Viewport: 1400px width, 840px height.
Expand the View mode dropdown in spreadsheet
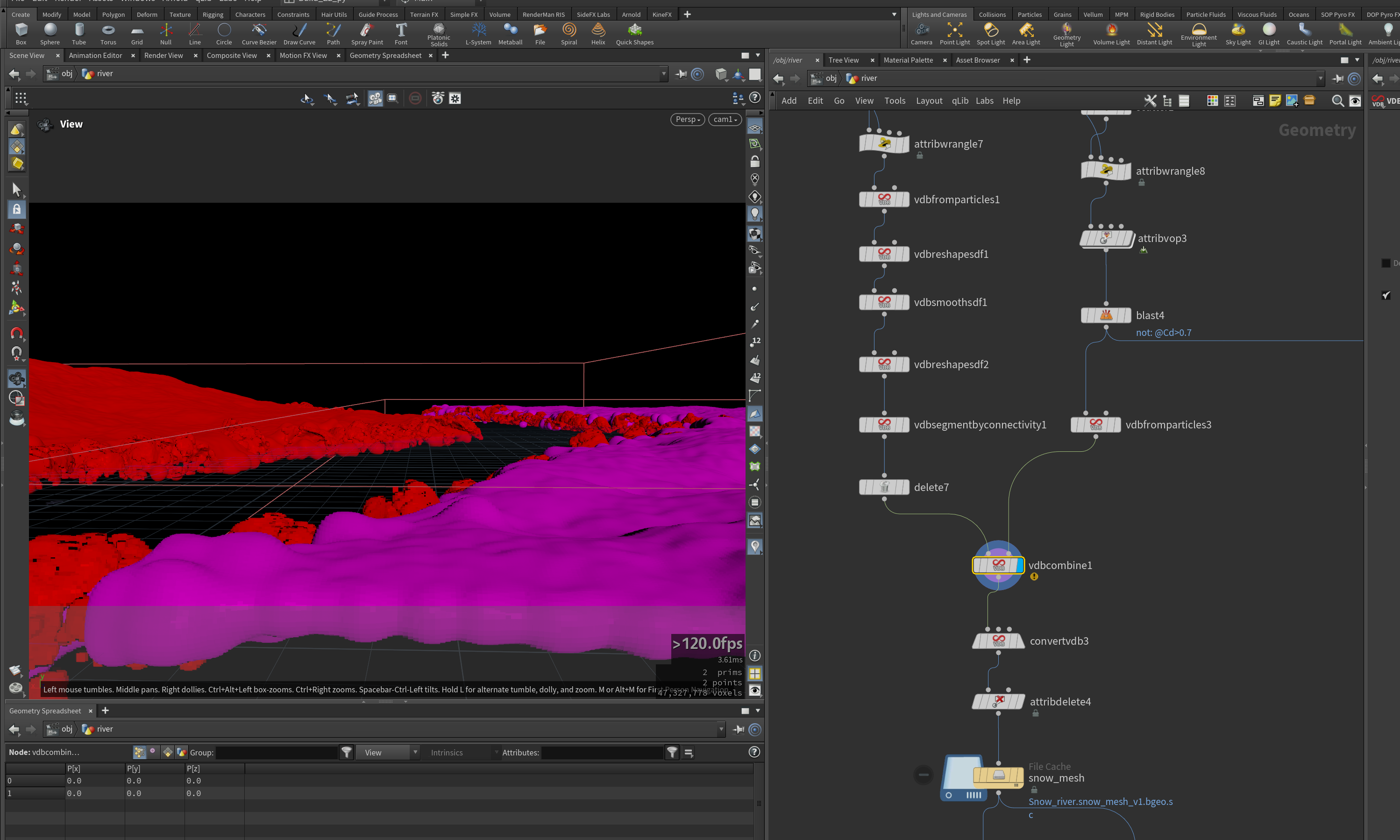(x=388, y=752)
